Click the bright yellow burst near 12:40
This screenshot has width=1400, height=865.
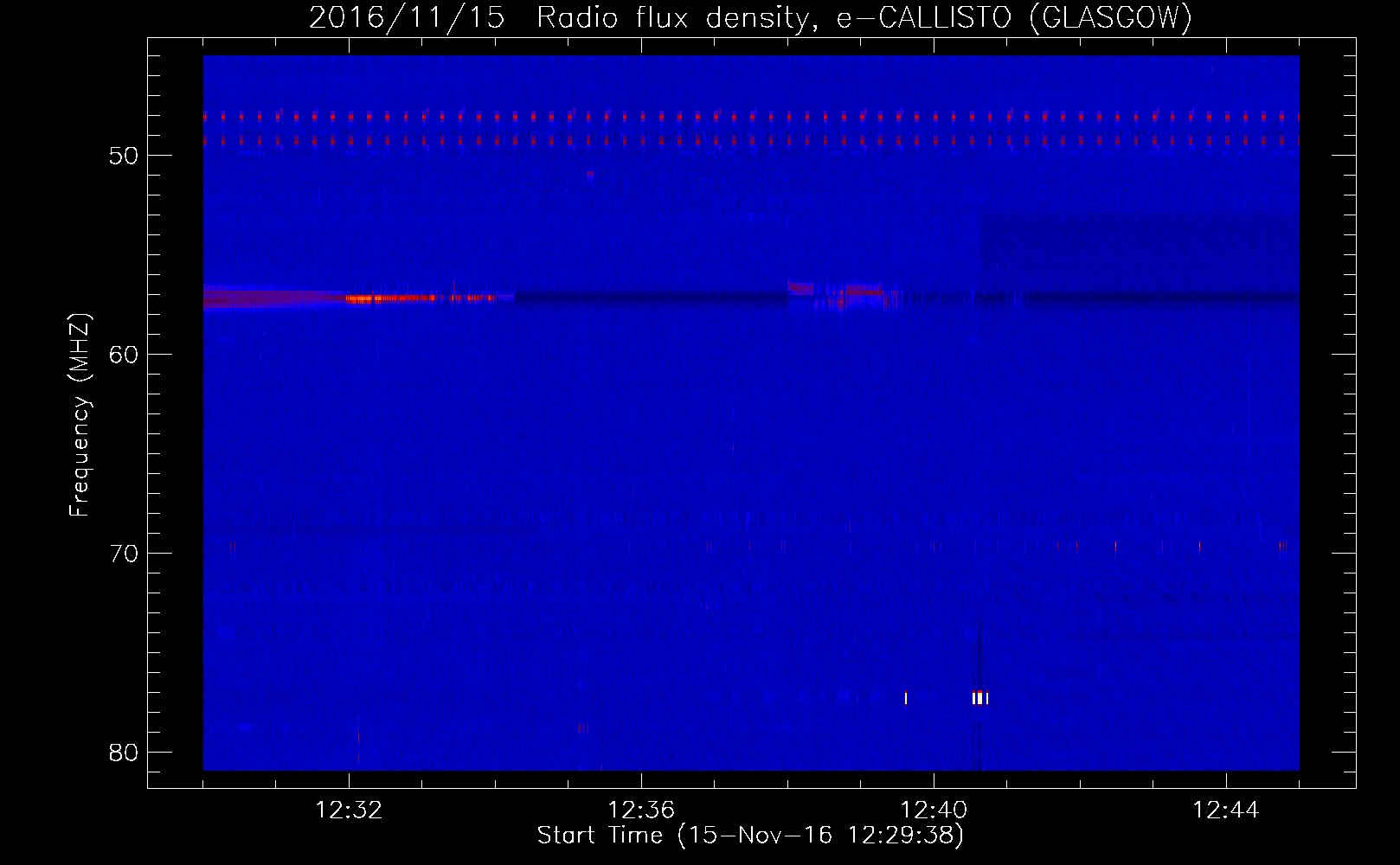pos(979,698)
